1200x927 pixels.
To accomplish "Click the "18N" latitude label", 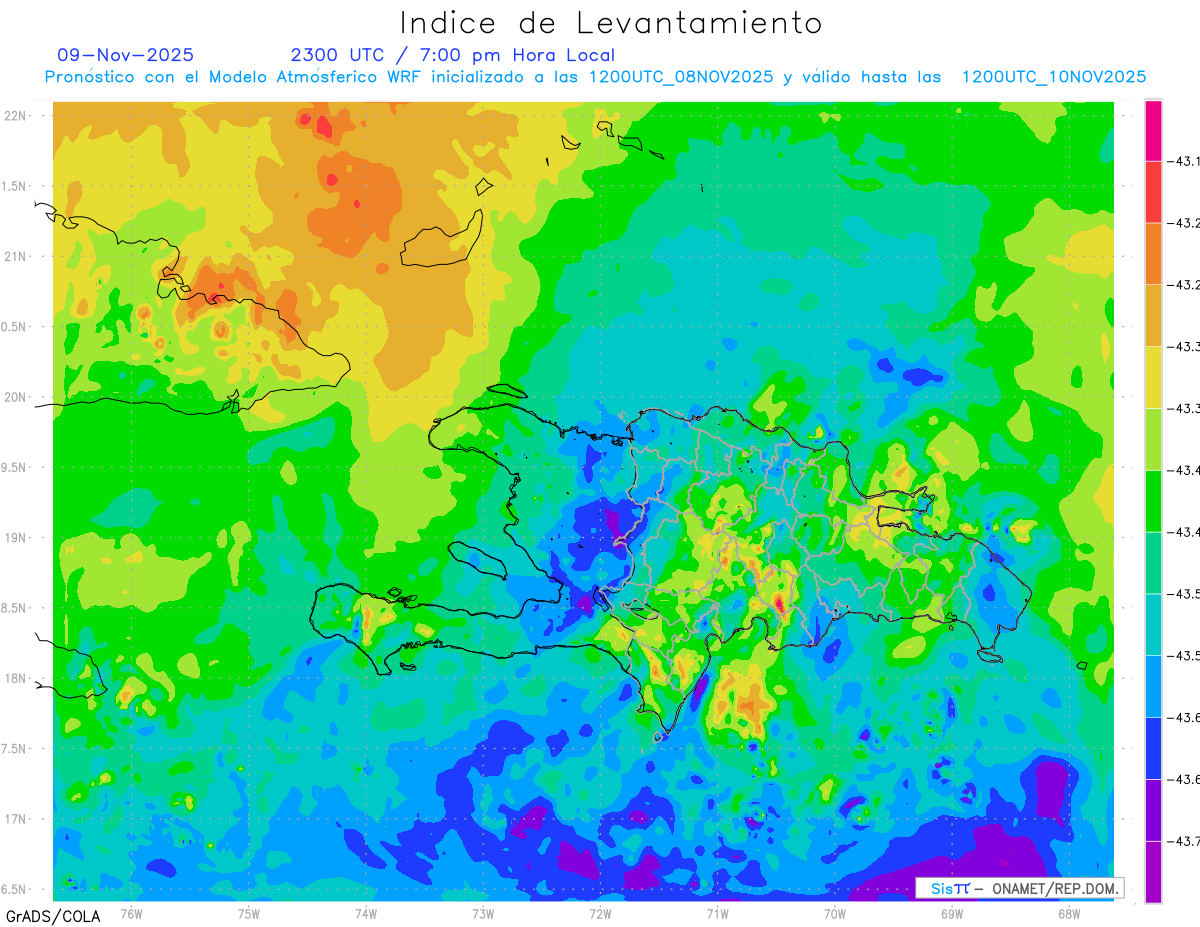I will [15, 678].
